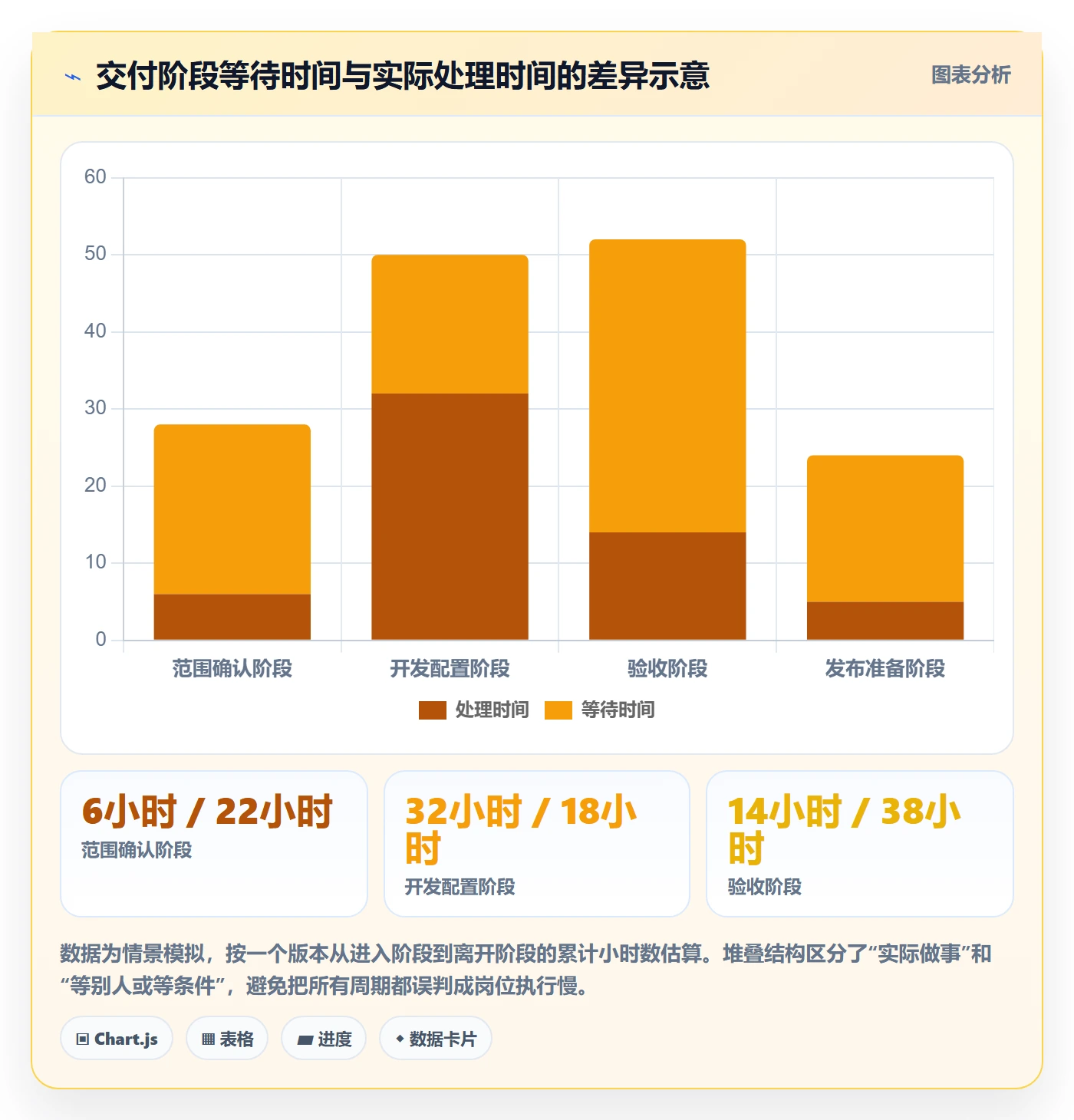Open the 6小时 / 22小时 data card
Viewport: 1074px width, 1120px height.
214,844
